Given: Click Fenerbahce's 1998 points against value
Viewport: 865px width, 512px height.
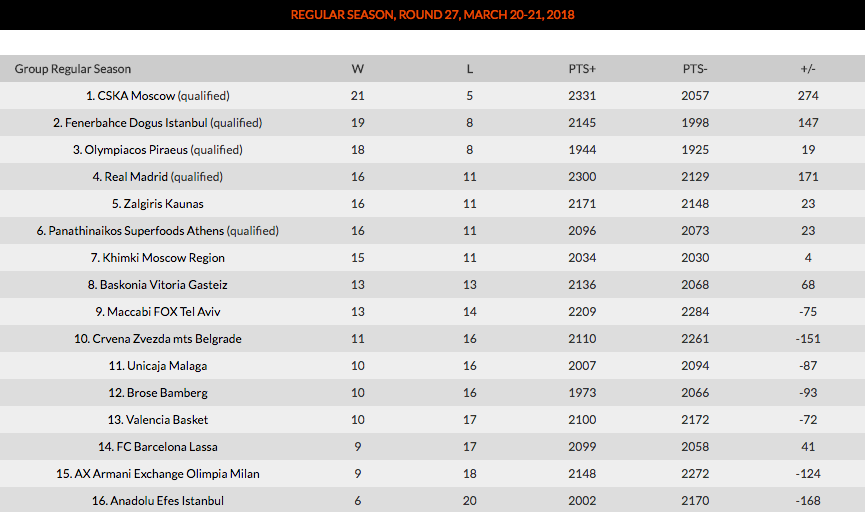Looking at the screenshot, I should tap(695, 123).
